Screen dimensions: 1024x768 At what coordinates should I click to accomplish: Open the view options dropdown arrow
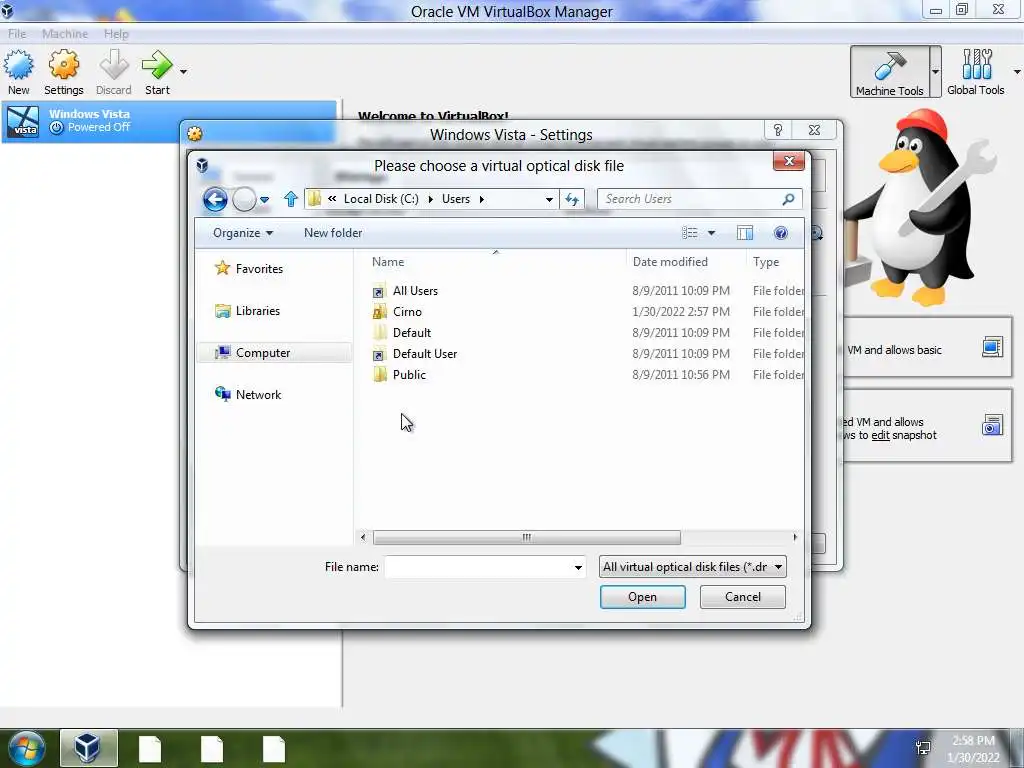(711, 232)
